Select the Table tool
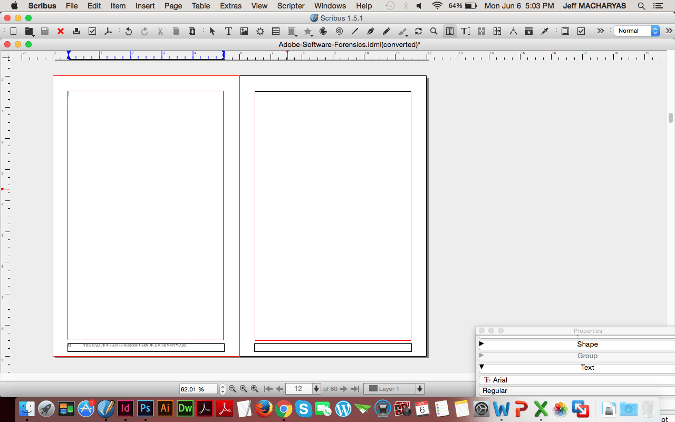Image resolution: width=675 pixels, height=422 pixels. point(275,32)
